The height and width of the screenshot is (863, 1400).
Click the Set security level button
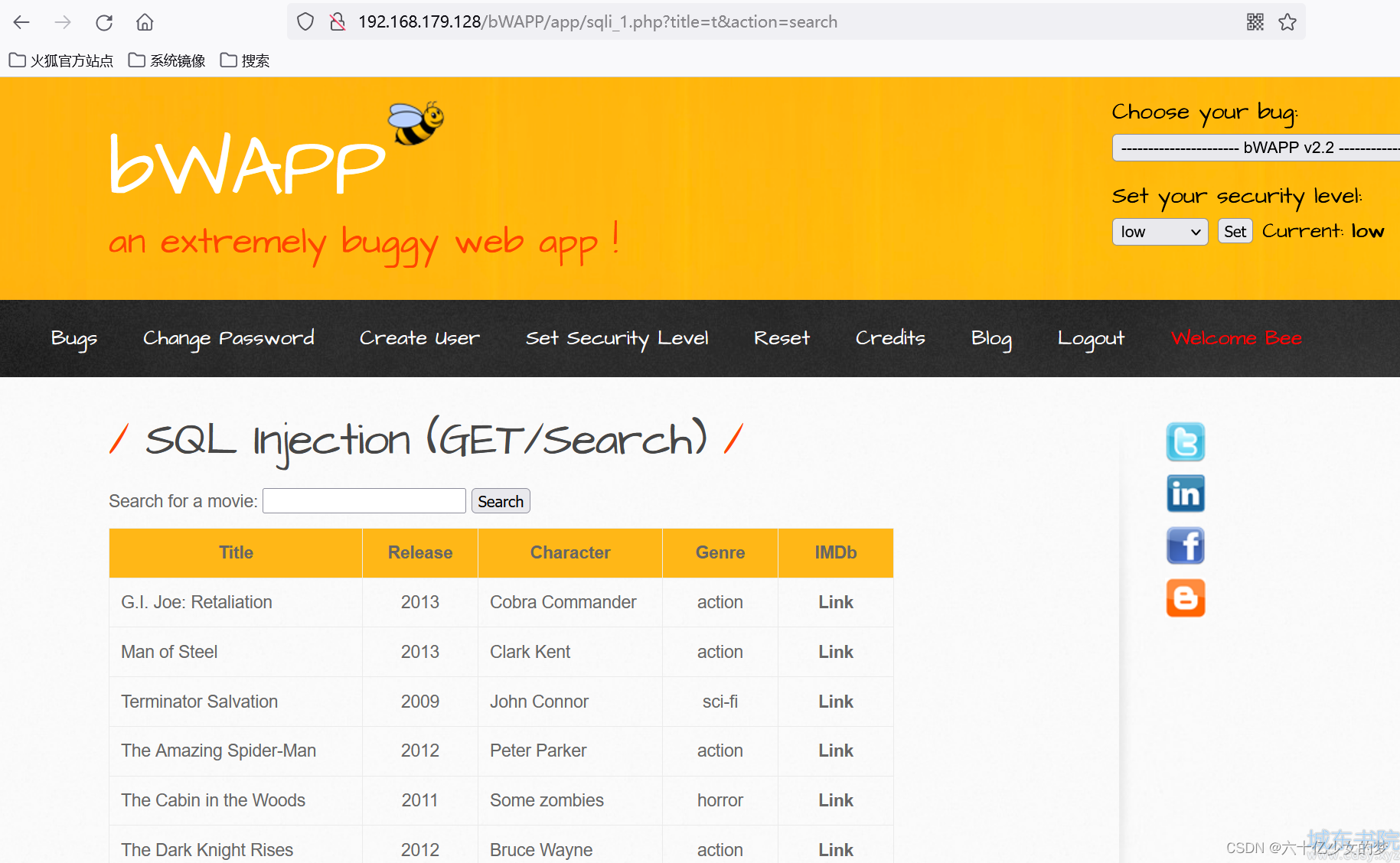[x=1235, y=232]
